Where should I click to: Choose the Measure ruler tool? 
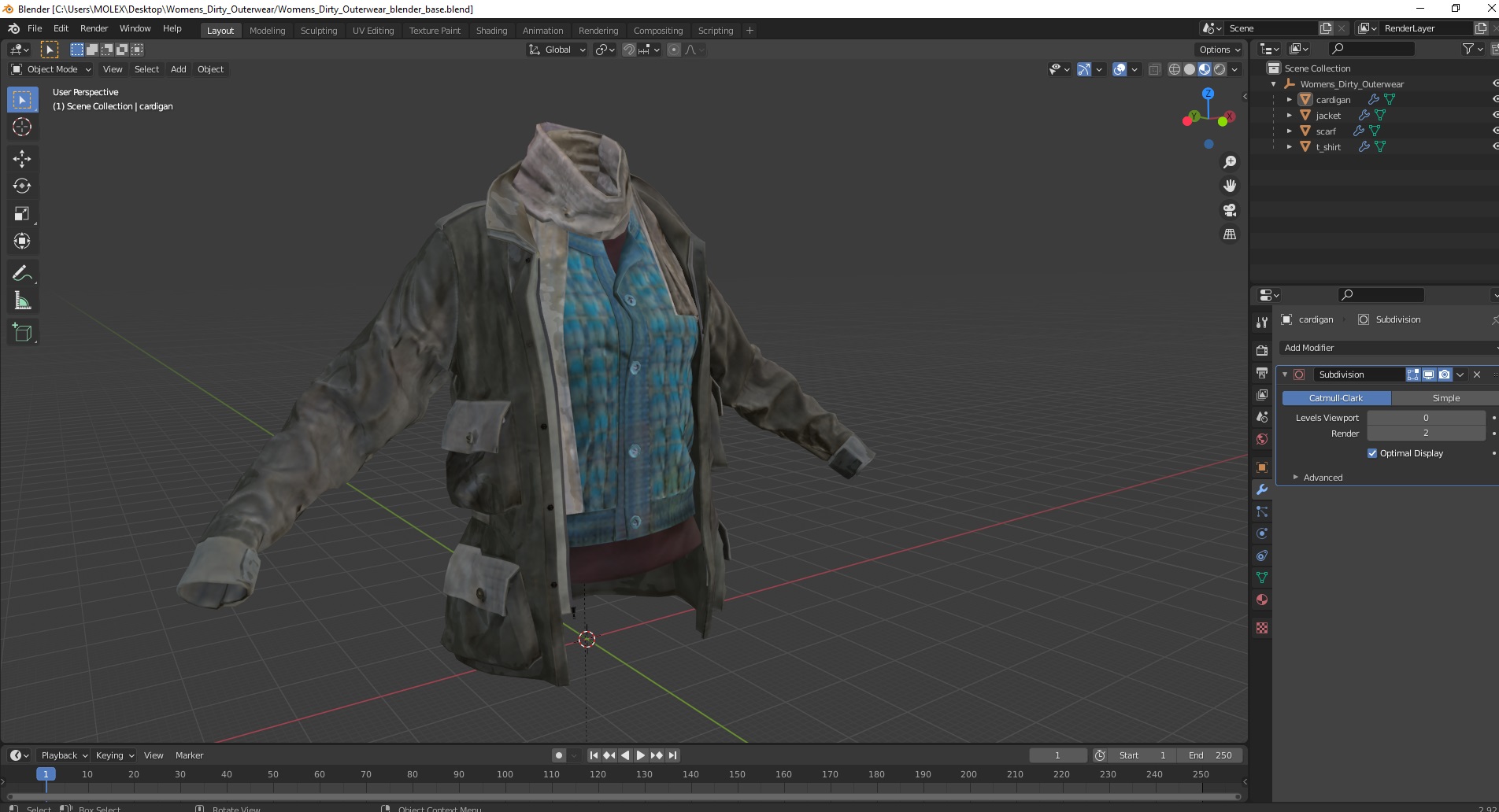pyautogui.click(x=22, y=301)
